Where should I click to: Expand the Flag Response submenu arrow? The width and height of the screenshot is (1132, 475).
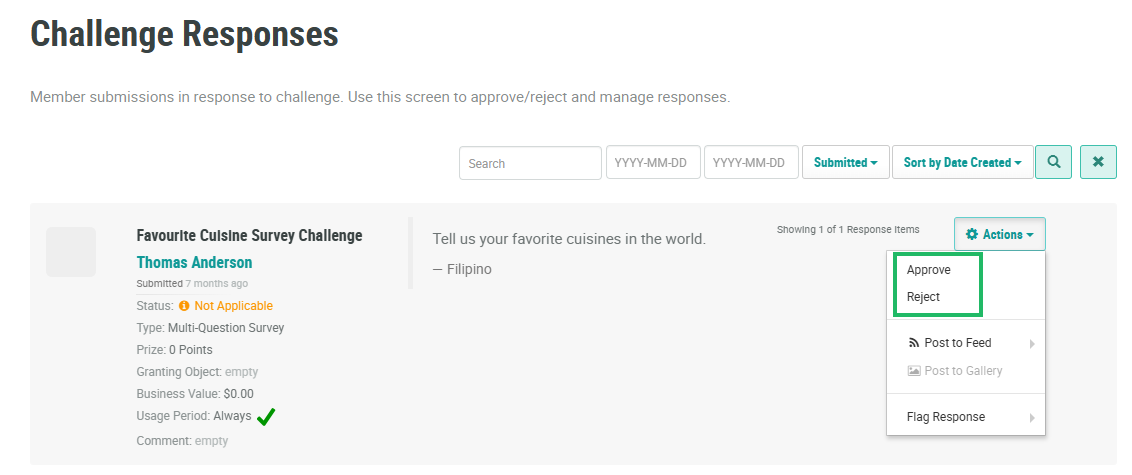pyautogui.click(x=1032, y=418)
